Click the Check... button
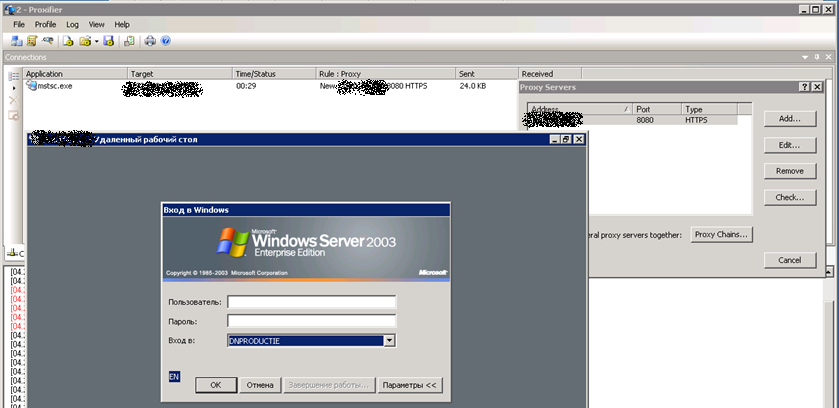The width and height of the screenshot is (839, 408). [790, 197]
